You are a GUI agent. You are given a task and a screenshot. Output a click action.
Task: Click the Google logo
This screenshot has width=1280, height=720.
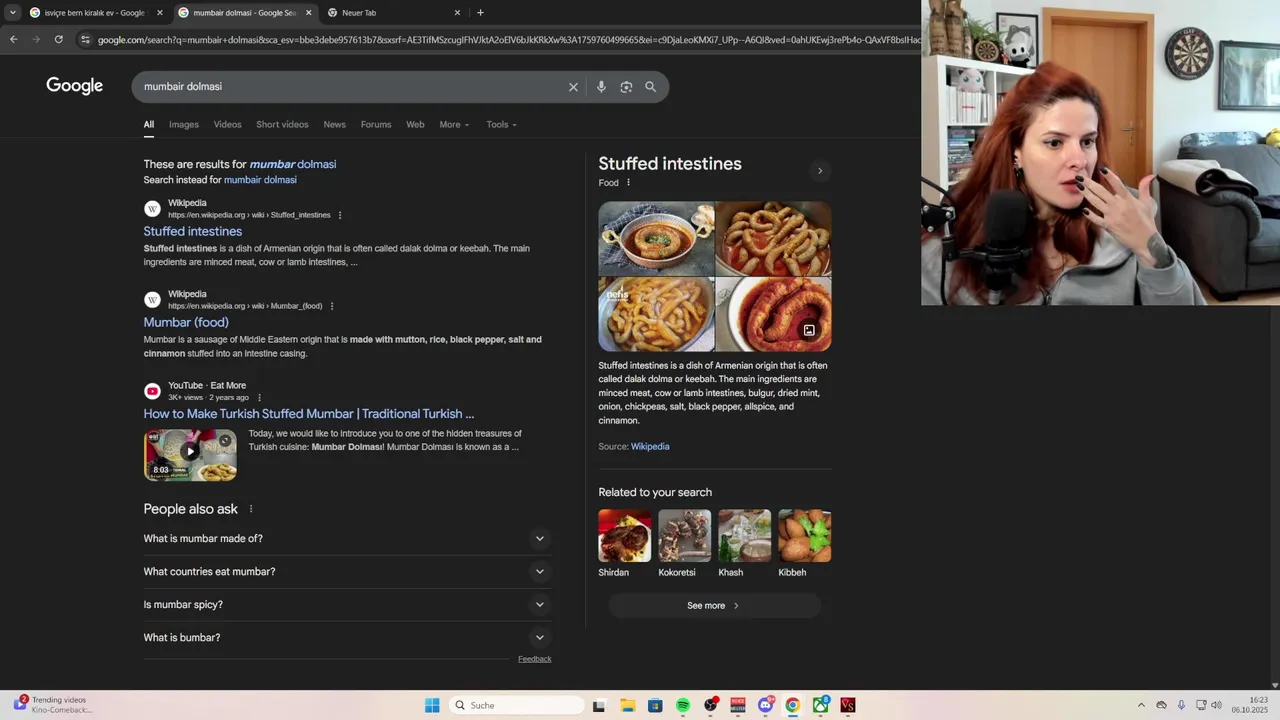pyautogui.click(x=74, y=86)
